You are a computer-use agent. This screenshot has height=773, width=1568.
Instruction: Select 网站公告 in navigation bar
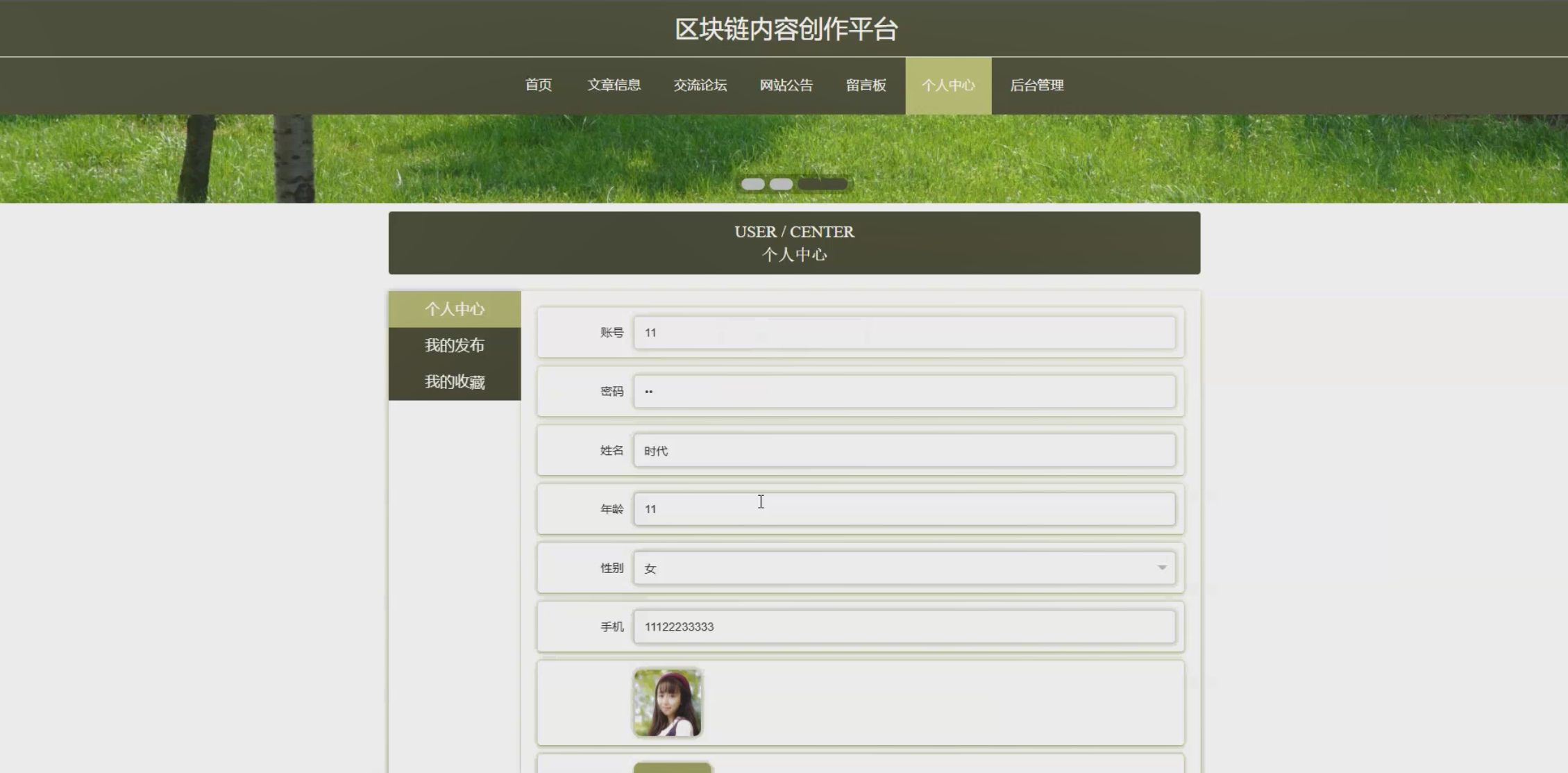[786, 85]
